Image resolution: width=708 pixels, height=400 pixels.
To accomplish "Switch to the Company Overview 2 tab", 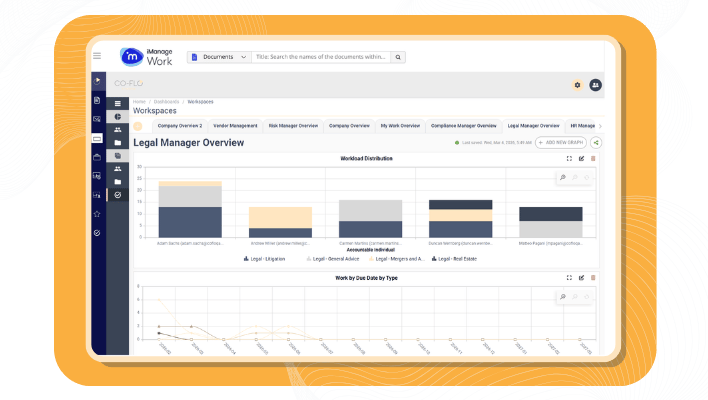I will (180, 126).
